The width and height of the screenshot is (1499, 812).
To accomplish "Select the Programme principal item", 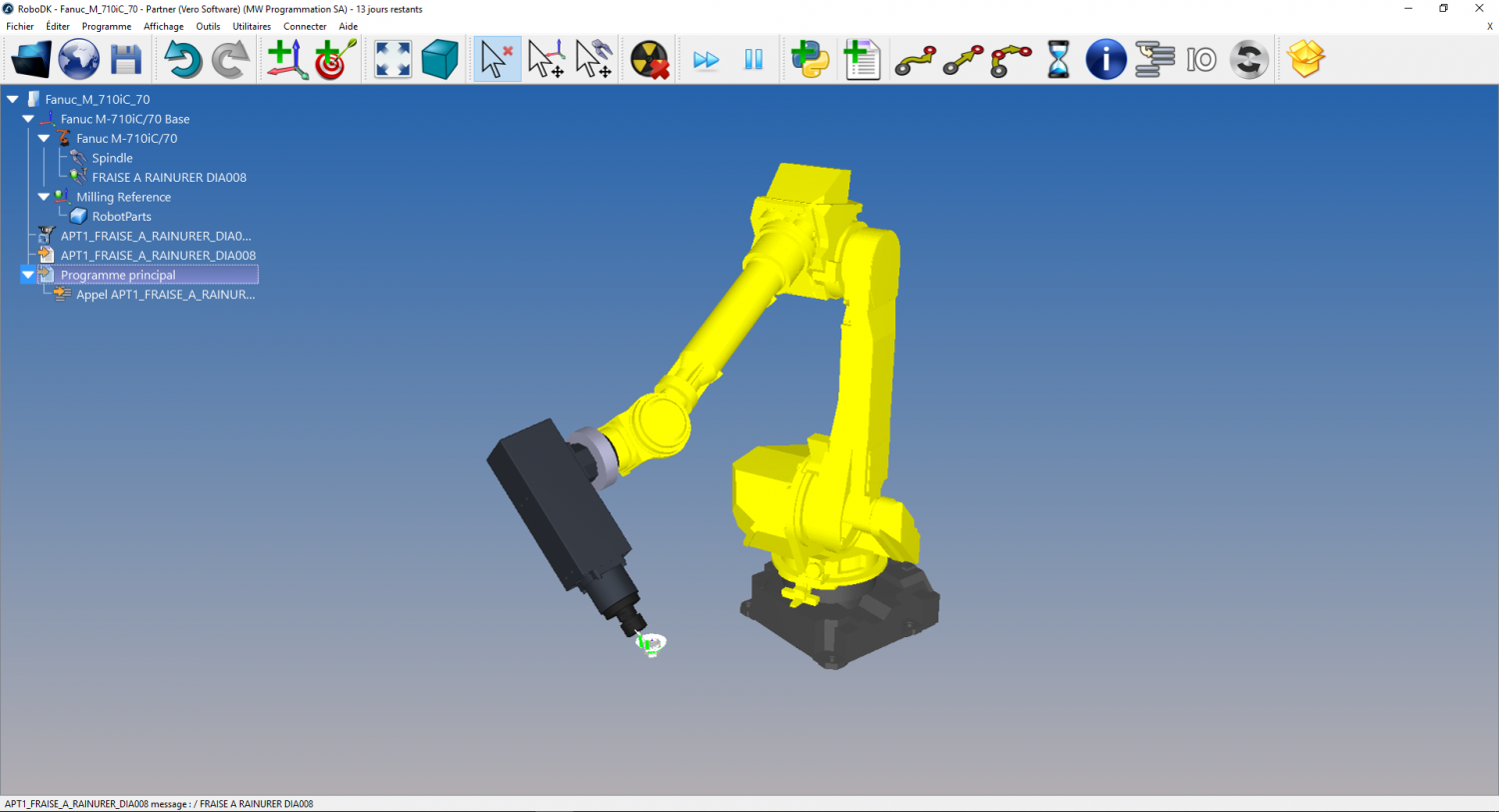I will pos(118,275).
